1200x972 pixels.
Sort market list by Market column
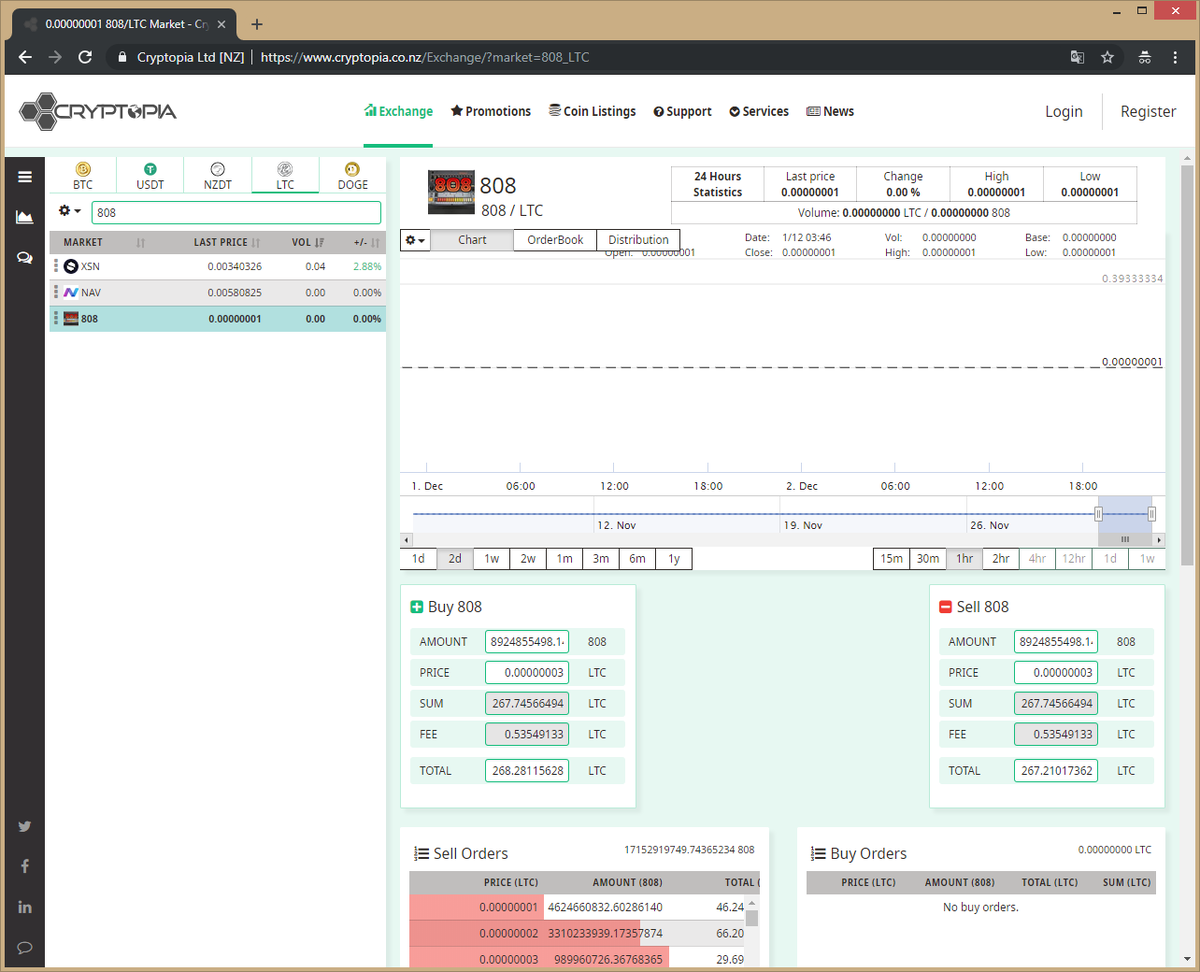pyautogui.click(x=105, y=242)
